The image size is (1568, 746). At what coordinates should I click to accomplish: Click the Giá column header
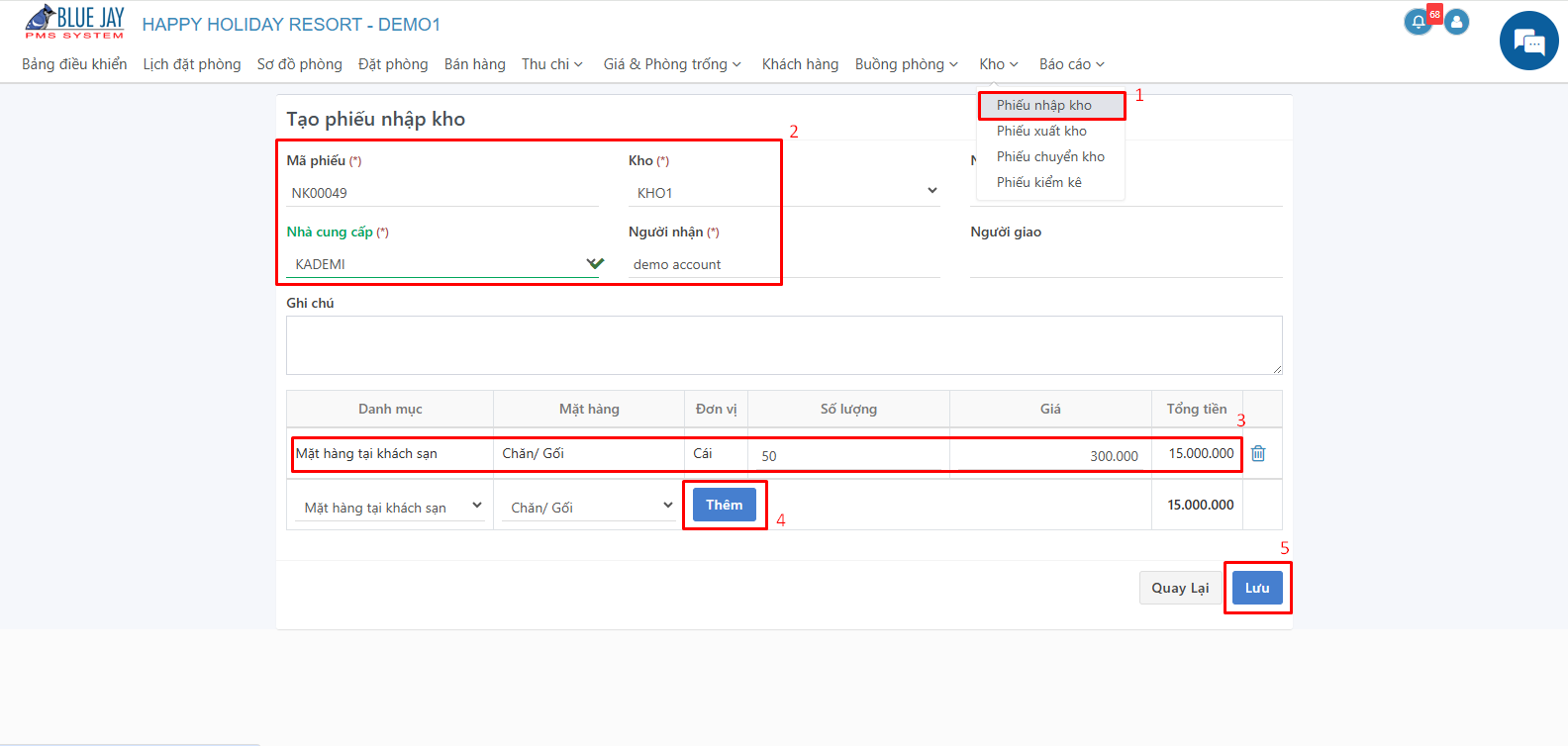coord(1050,409)
